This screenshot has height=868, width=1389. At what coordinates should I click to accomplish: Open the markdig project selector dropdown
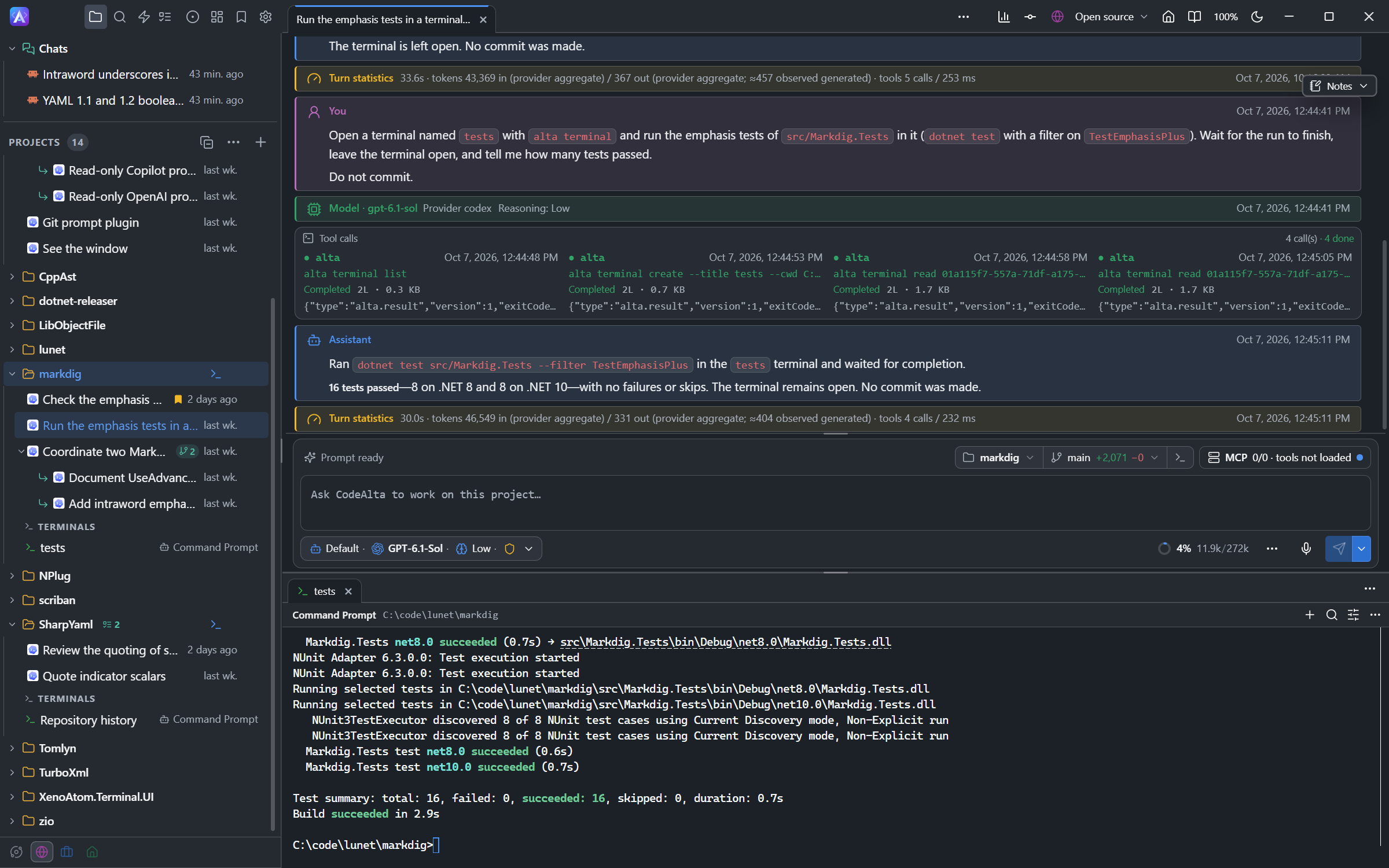[x=999, y=458]
